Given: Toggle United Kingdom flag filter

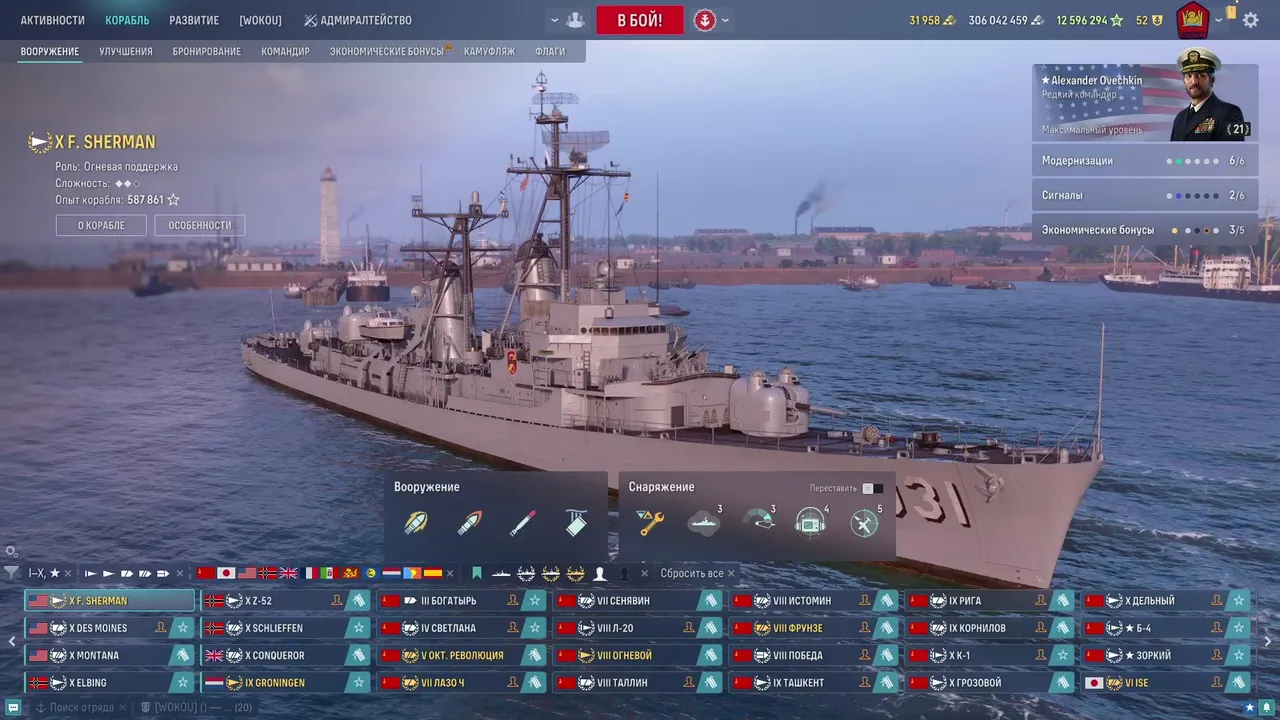Looking at the screenshot, I should click(288, 573).
